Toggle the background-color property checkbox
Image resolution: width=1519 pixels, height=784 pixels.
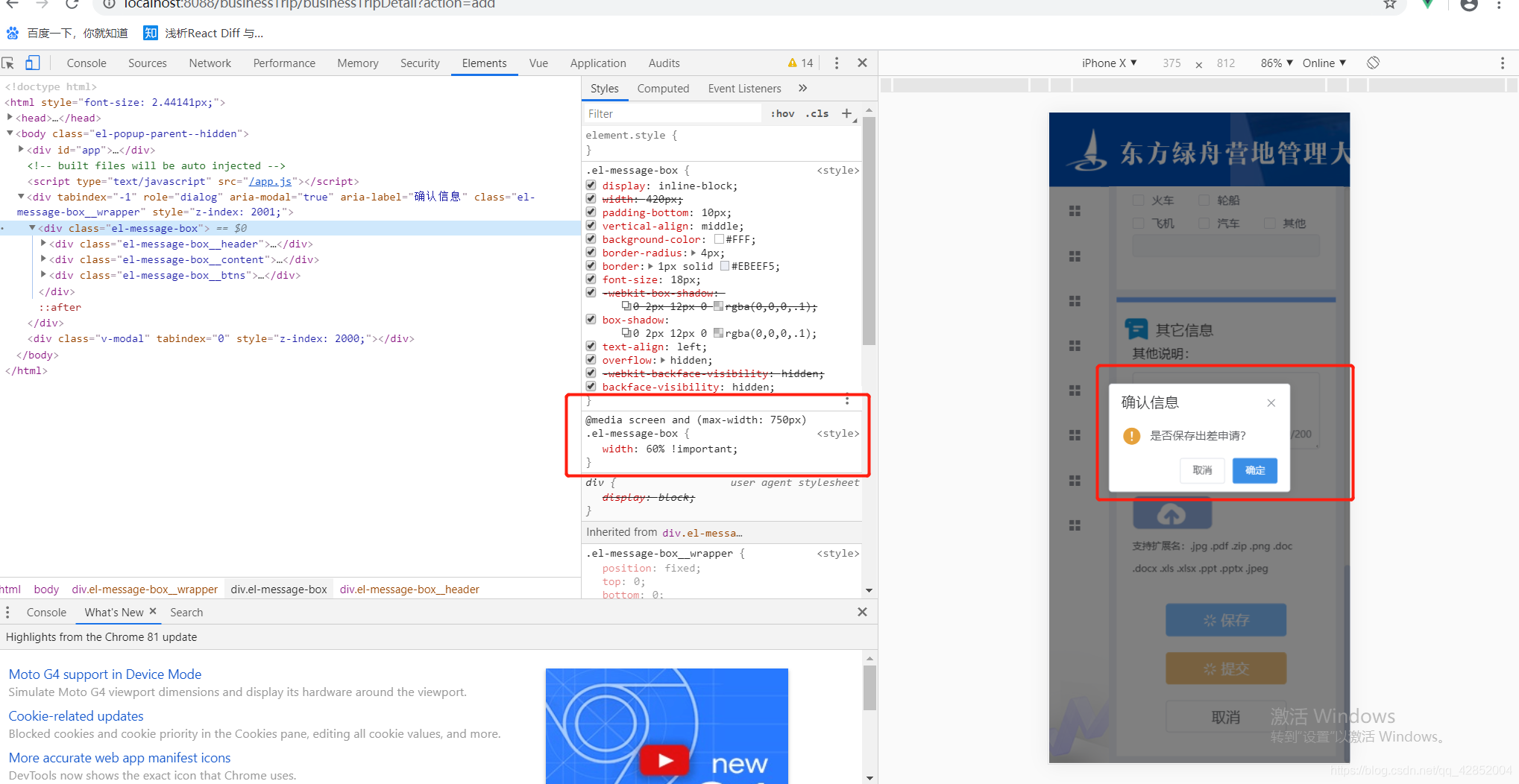(591, 239)
